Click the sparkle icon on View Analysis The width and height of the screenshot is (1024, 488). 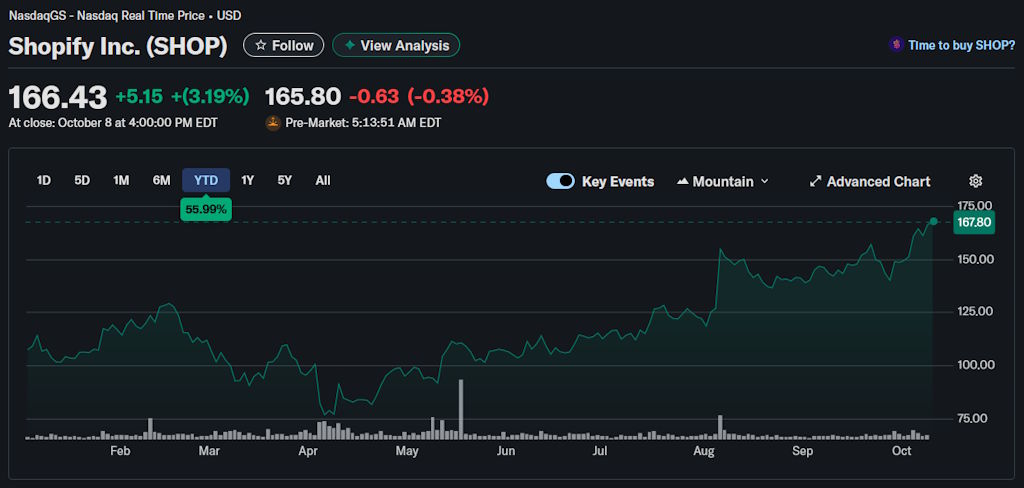[349, 46]
